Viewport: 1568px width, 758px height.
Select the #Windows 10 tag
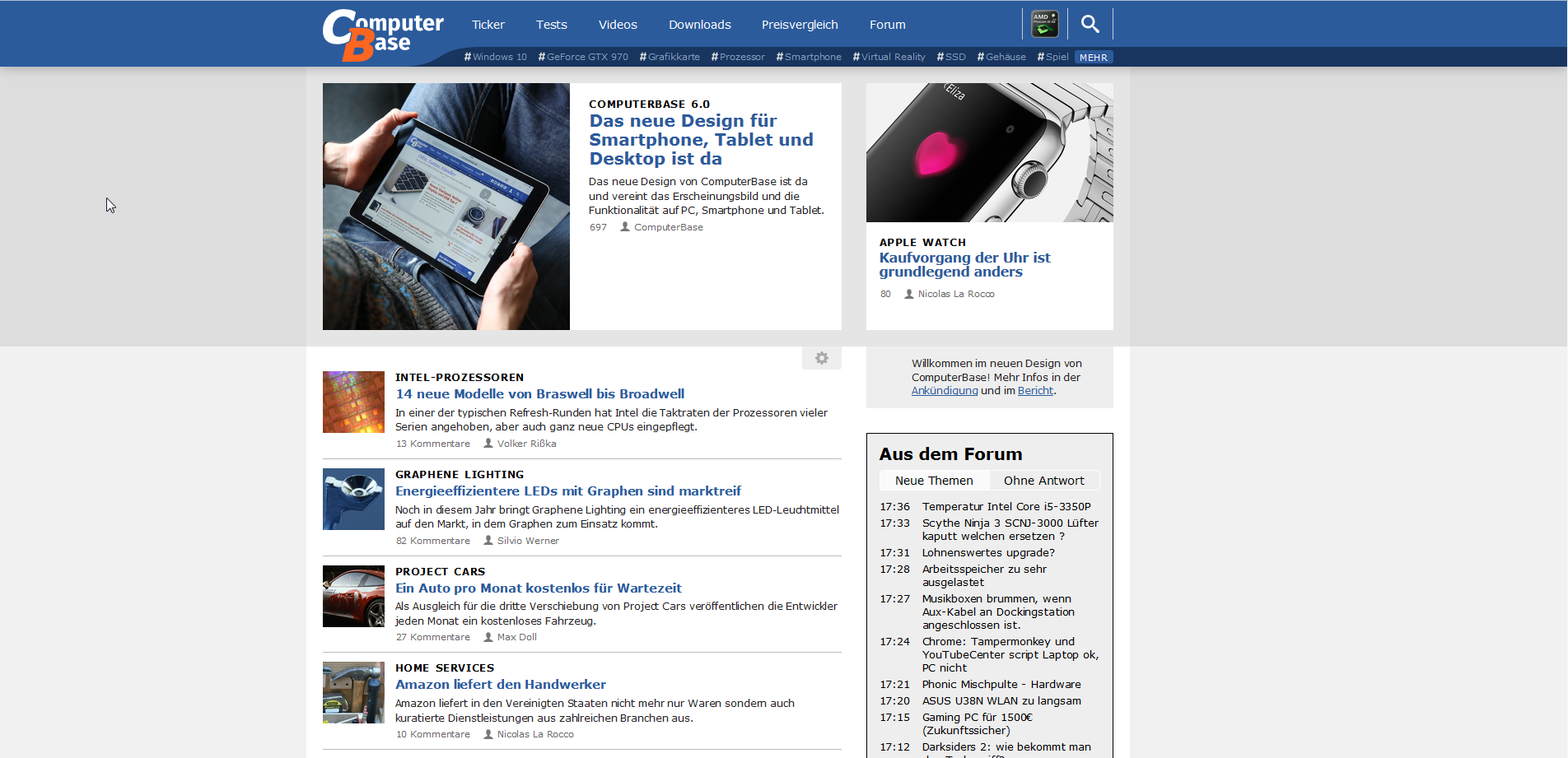click(x=496, y=57)
